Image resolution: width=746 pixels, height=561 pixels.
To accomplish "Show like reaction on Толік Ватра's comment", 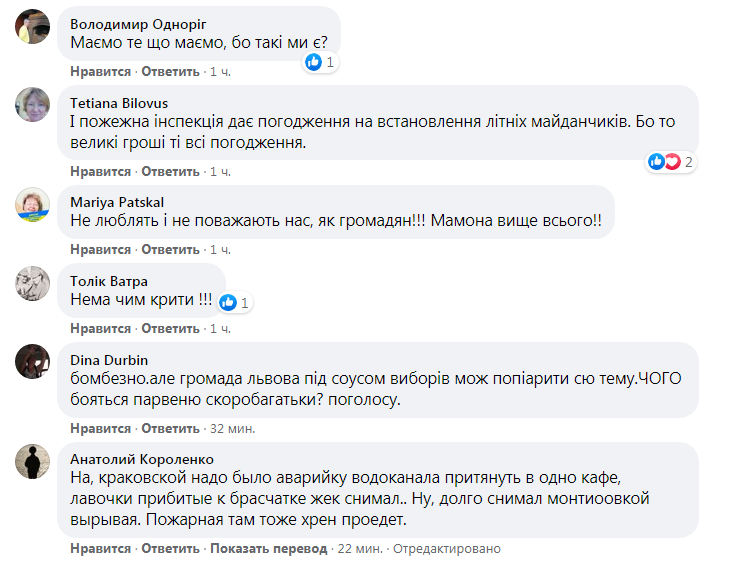I will (233, 302).
